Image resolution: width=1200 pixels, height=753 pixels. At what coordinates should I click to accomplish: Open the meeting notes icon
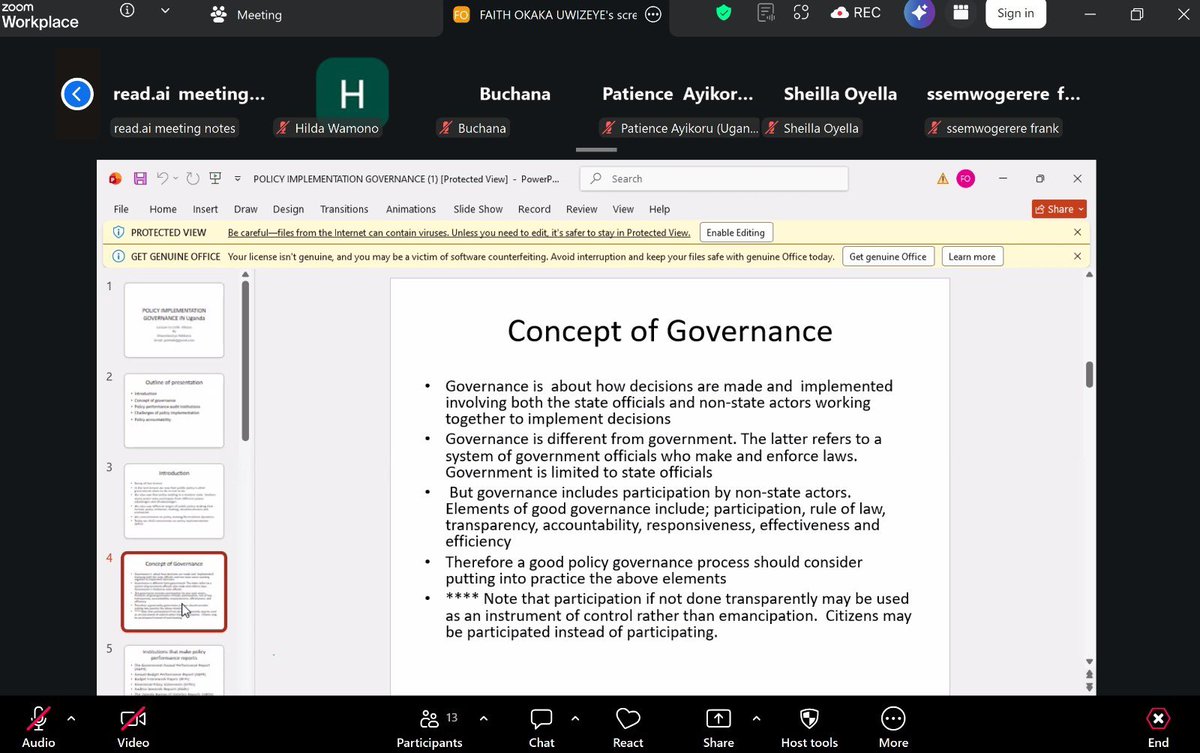pos(766,13)
